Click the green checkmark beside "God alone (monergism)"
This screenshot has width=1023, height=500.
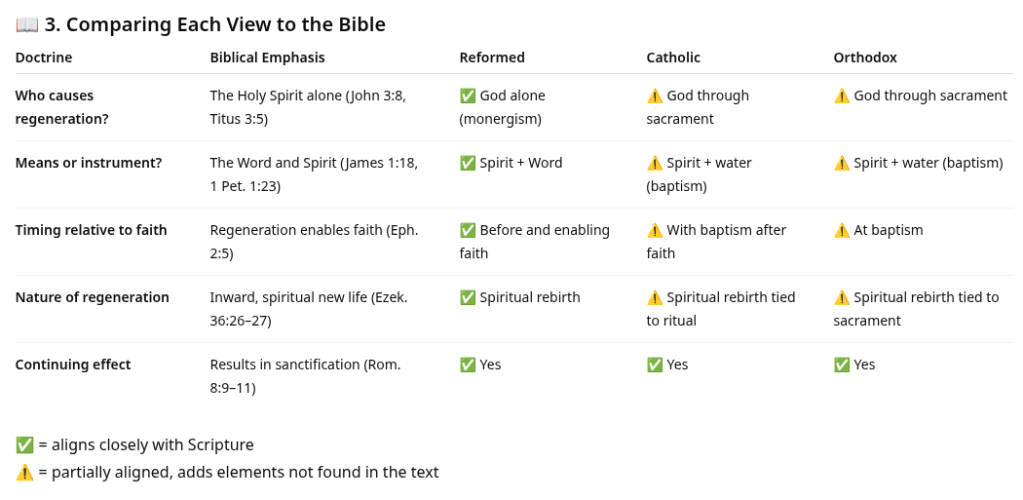tap(467, 96)
